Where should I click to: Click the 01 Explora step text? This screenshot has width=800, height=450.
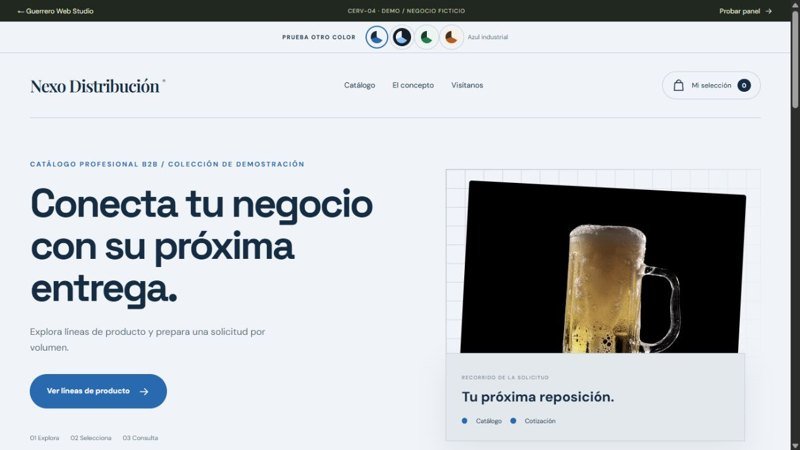[44, 438]
